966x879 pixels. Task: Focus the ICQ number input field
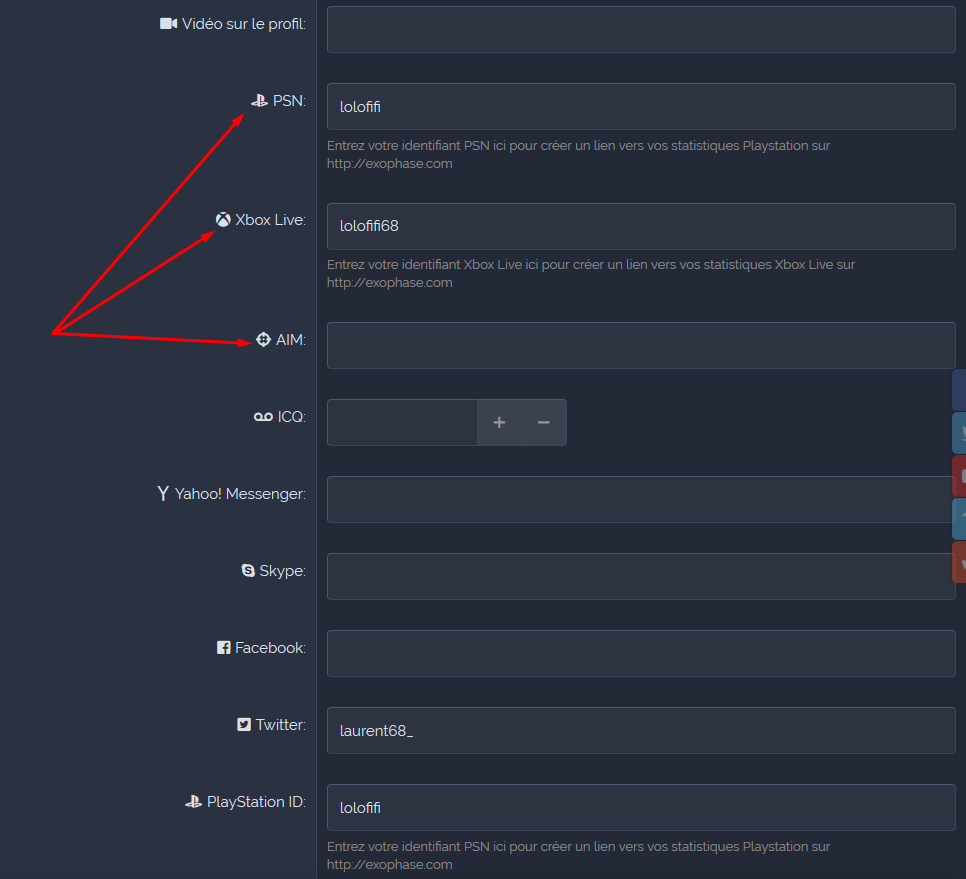point(402,423)
